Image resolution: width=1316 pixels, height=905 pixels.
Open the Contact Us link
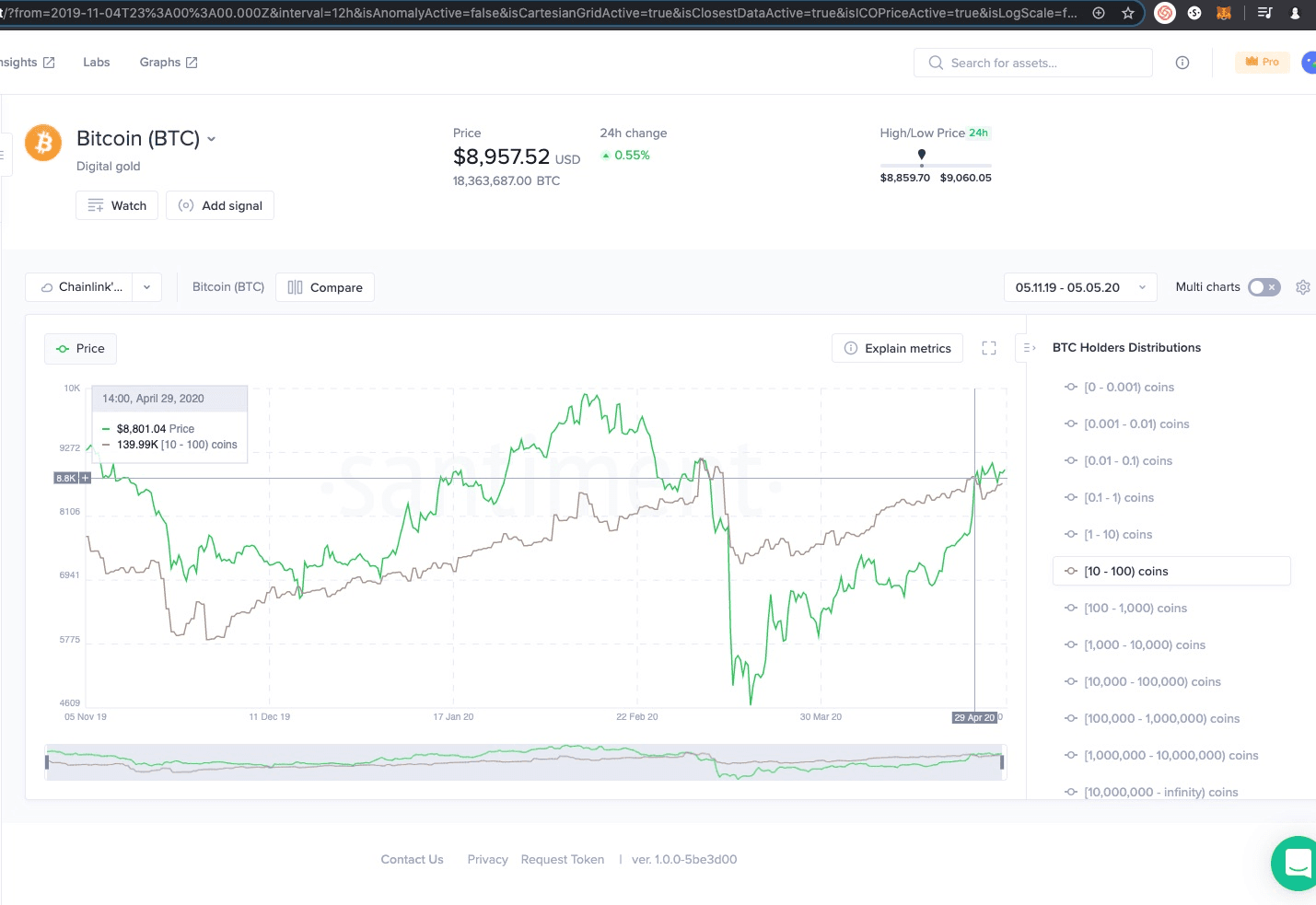pyautogui.click(x=412, y=859)
